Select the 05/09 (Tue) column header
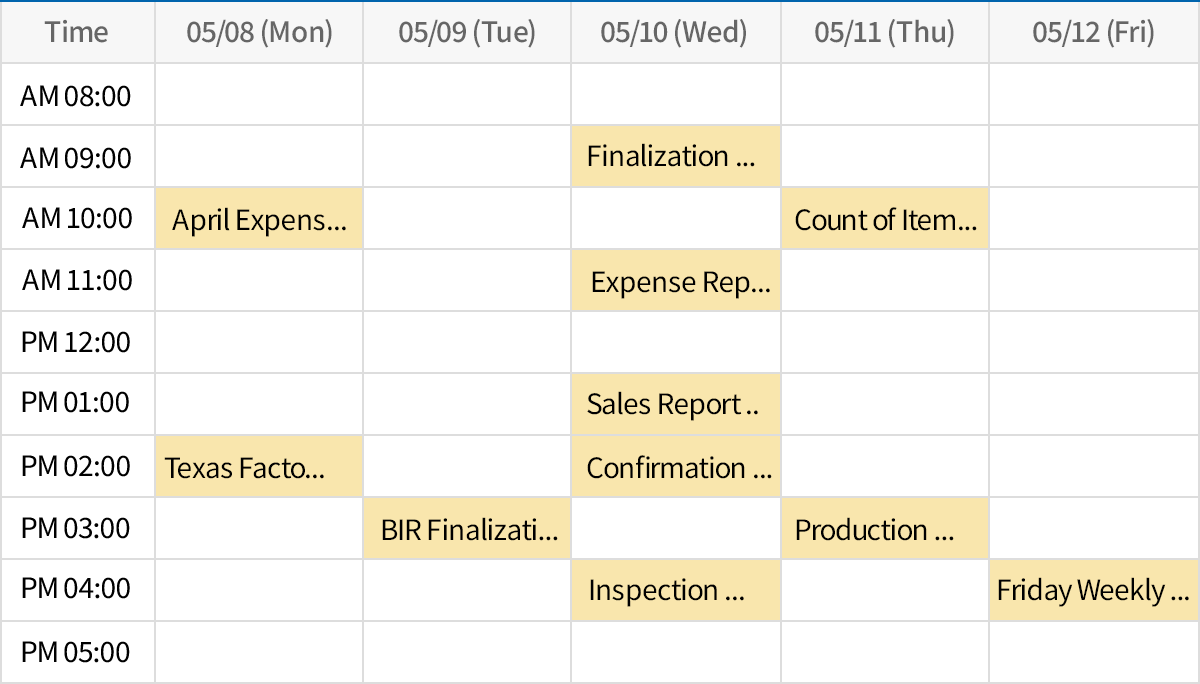This screenshot has height=684, width=1200. [467, 33]
